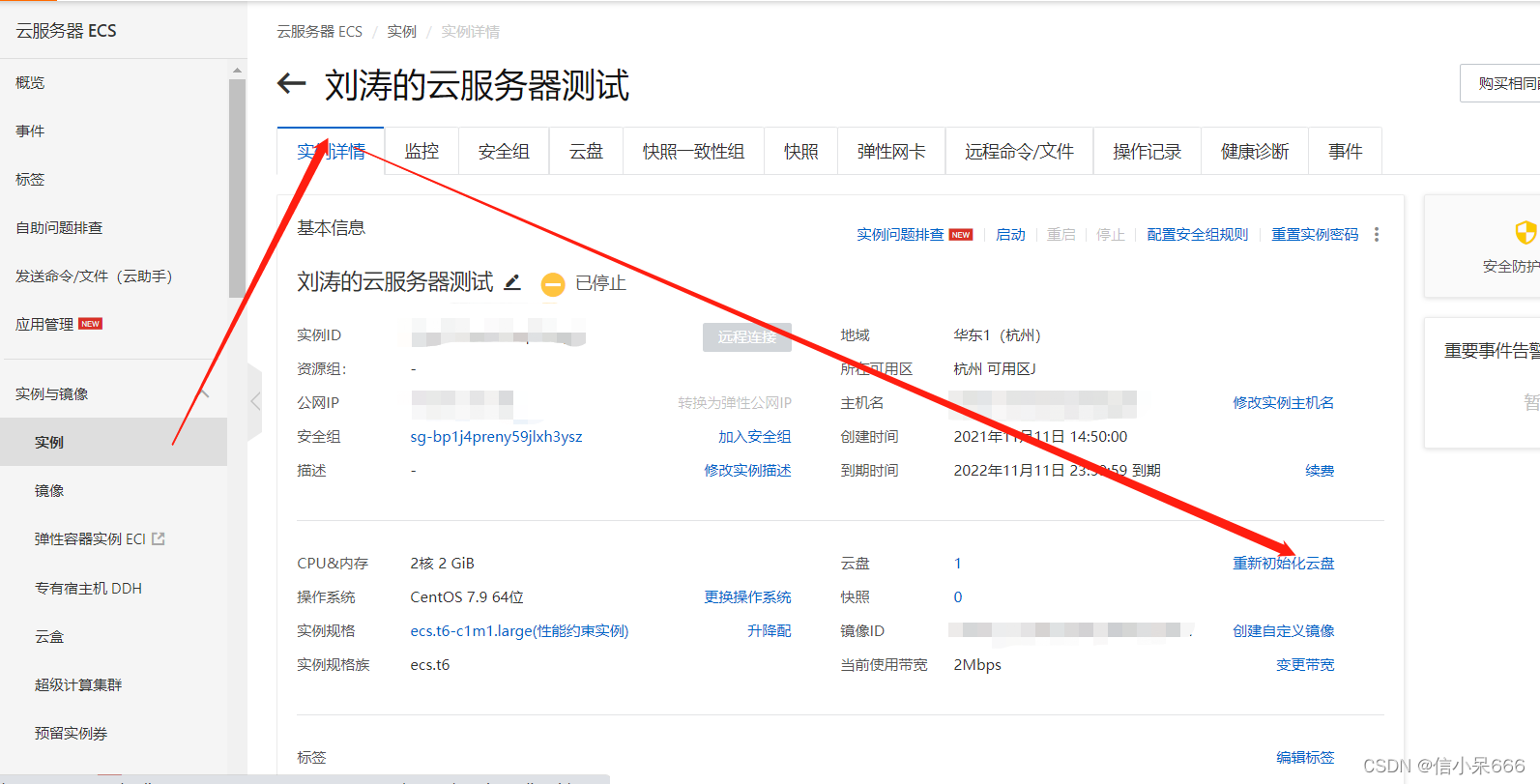This screenshot has height=784, width=1540.
Task: Open the three-dot more actions menu
Action: click(x=1377, y=235)
